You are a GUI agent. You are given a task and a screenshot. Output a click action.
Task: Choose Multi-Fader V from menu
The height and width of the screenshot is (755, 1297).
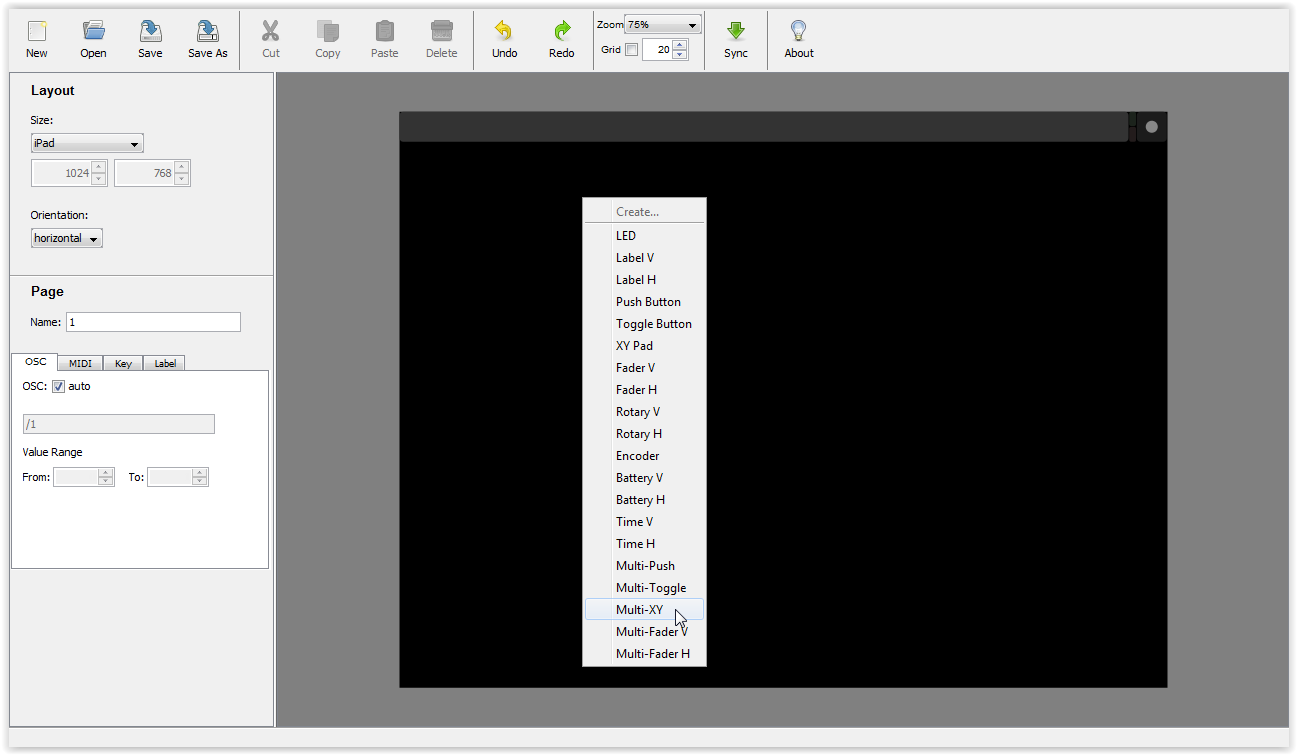click(x=644, y=632)
